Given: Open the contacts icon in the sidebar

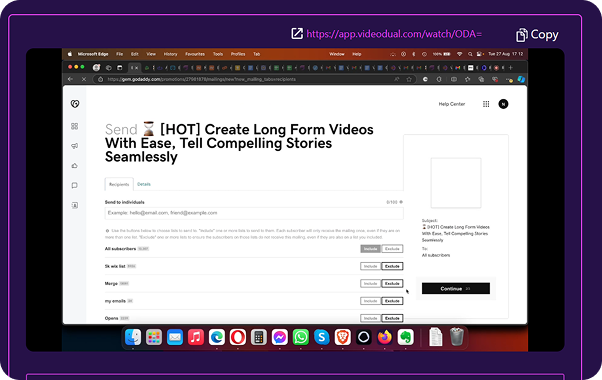Looking at the screenshot, I should coord(74,205).
